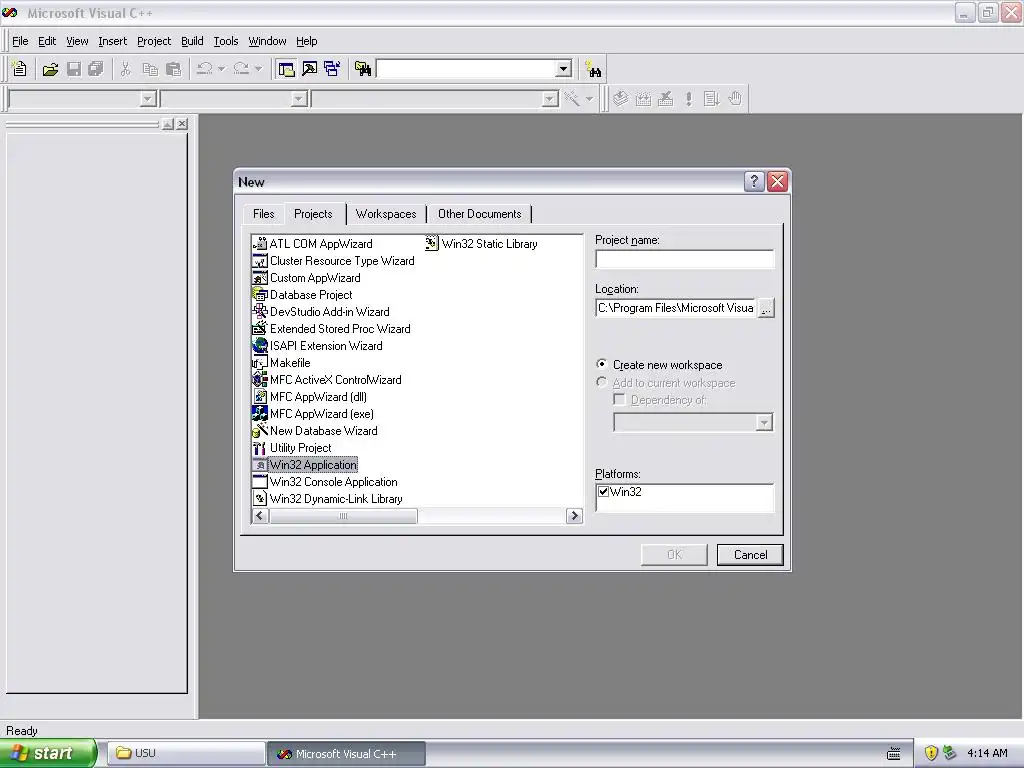The width and height of the screenshot is (1024, 768).
Task: Open the Project menu
Action: [153, 41]
